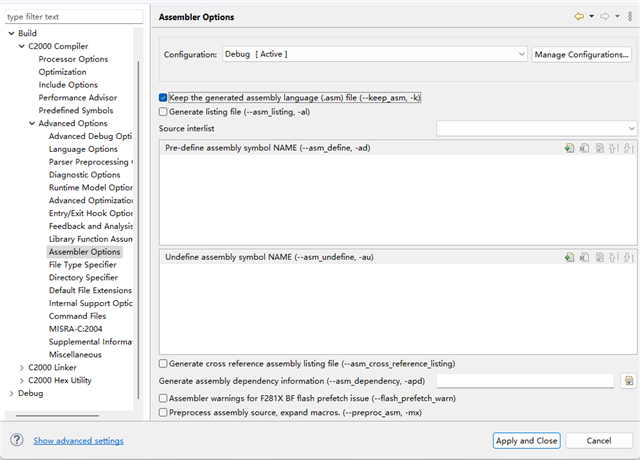
Task: Click the Apply and Close button
Action: tap(525, 440)
